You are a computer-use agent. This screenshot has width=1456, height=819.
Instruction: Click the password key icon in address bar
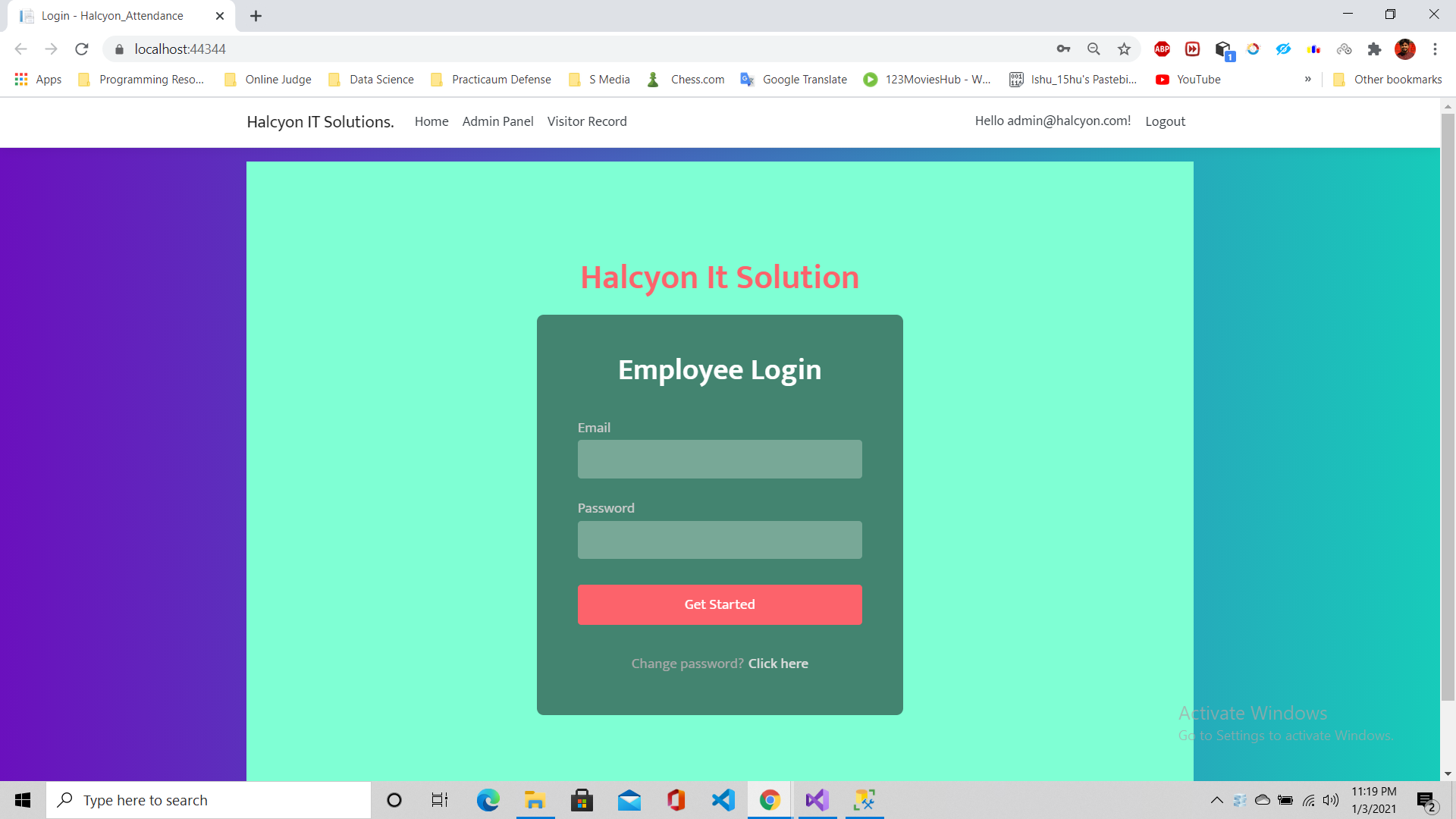tap(1063, 49)
